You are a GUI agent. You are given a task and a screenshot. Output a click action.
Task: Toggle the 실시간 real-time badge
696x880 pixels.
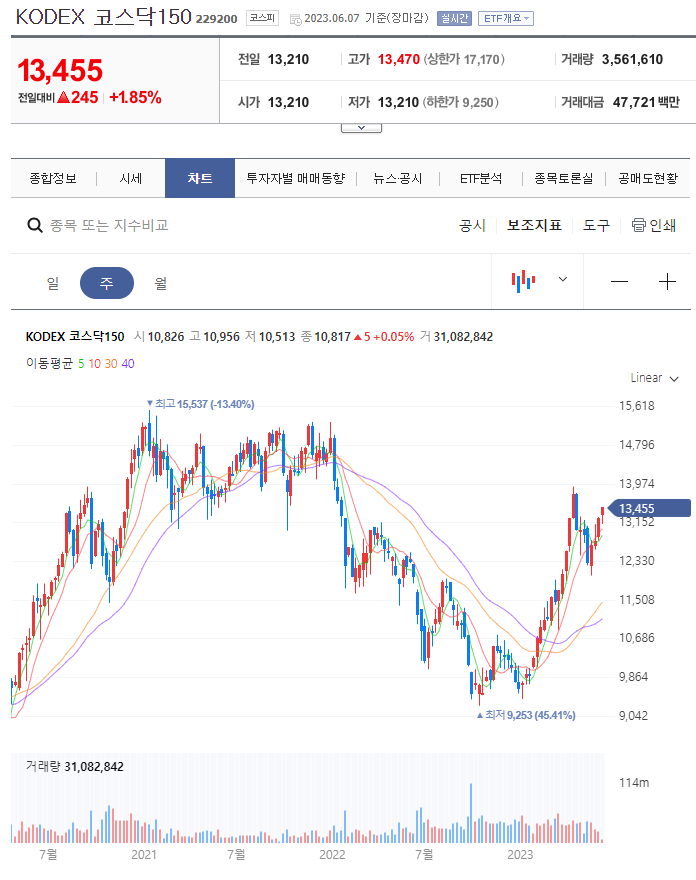pos(454,19)
